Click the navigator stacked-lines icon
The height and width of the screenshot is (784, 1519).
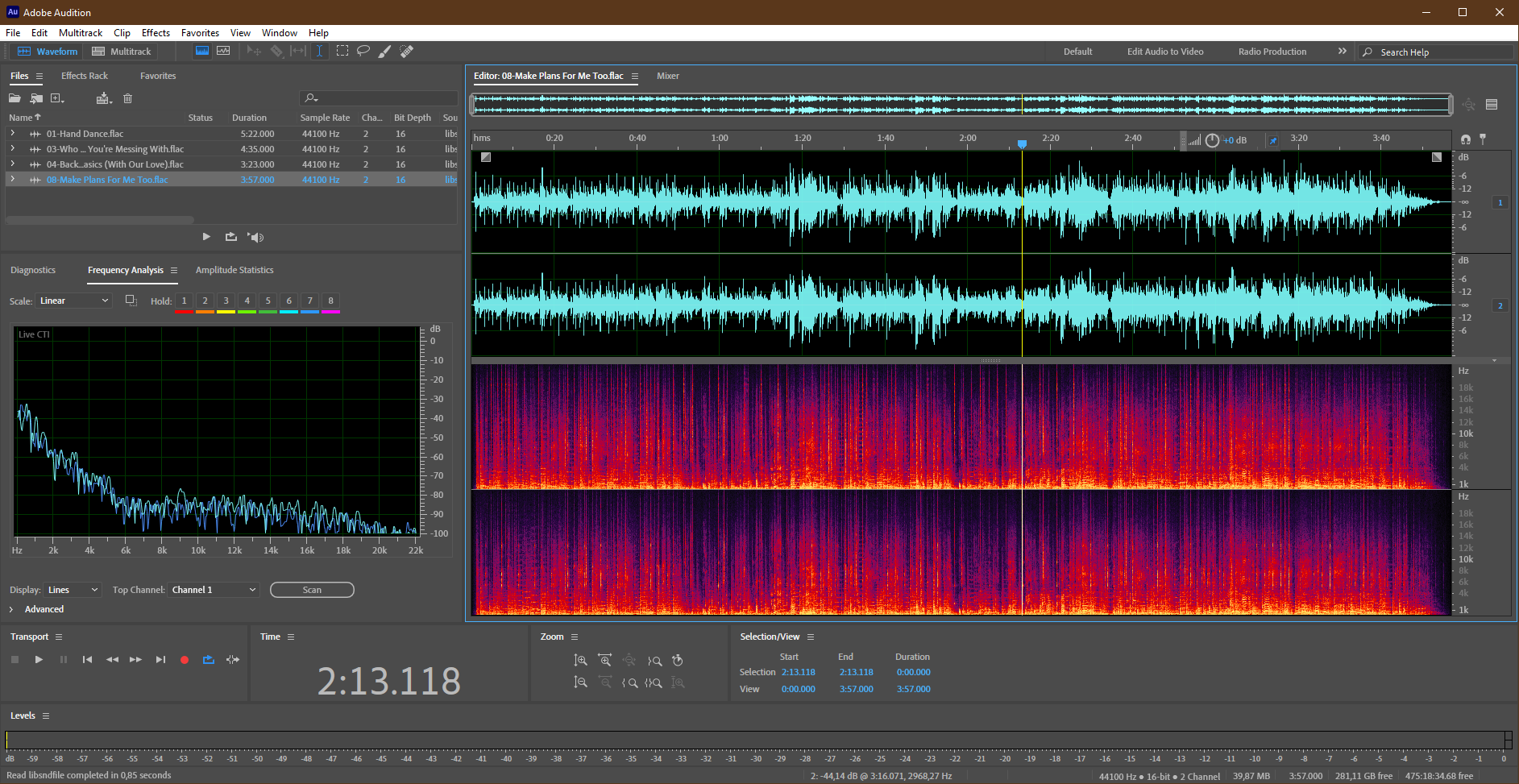1492,104
